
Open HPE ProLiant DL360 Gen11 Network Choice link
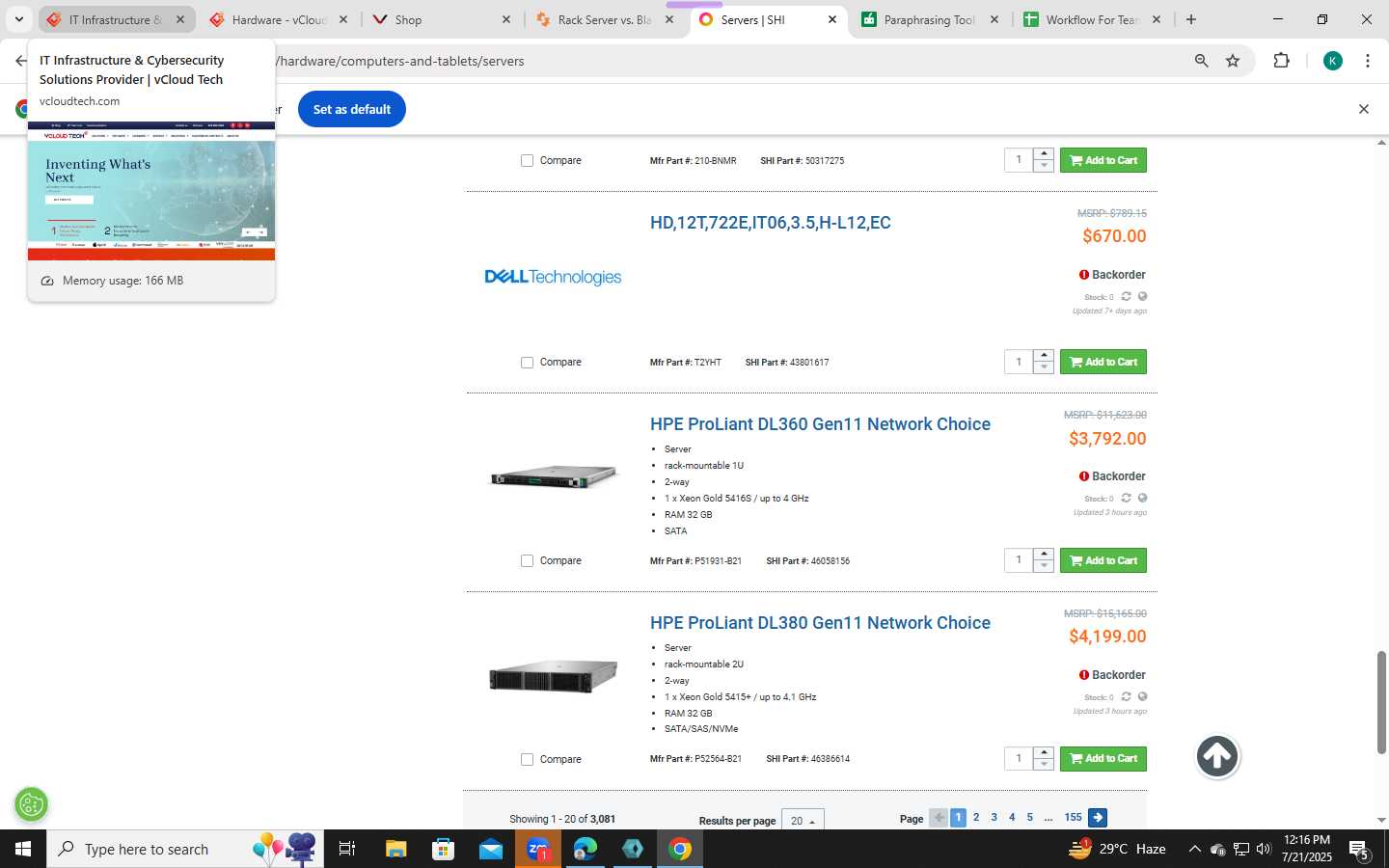pos(820,424)
